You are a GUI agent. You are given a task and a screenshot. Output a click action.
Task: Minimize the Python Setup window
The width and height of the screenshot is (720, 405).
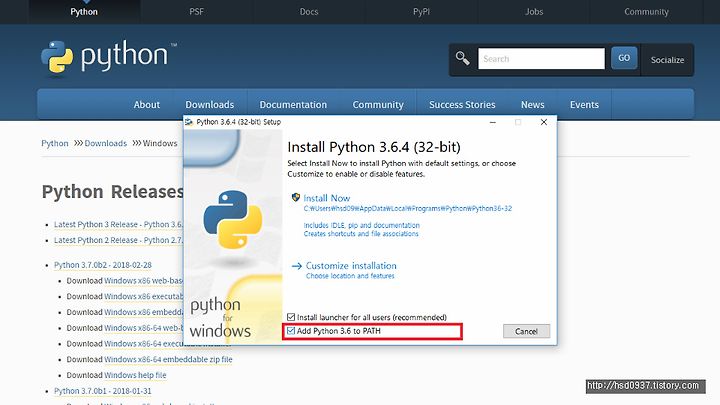[x=493, y=122]
